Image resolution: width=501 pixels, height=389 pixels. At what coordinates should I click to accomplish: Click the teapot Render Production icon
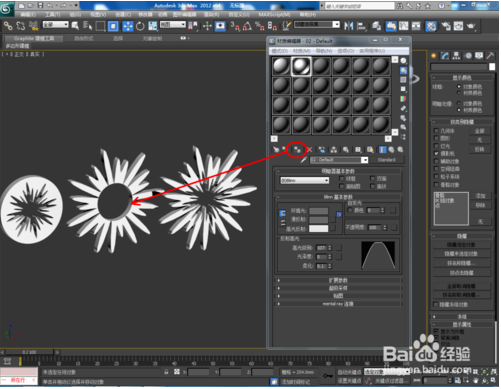pos(471,26)
